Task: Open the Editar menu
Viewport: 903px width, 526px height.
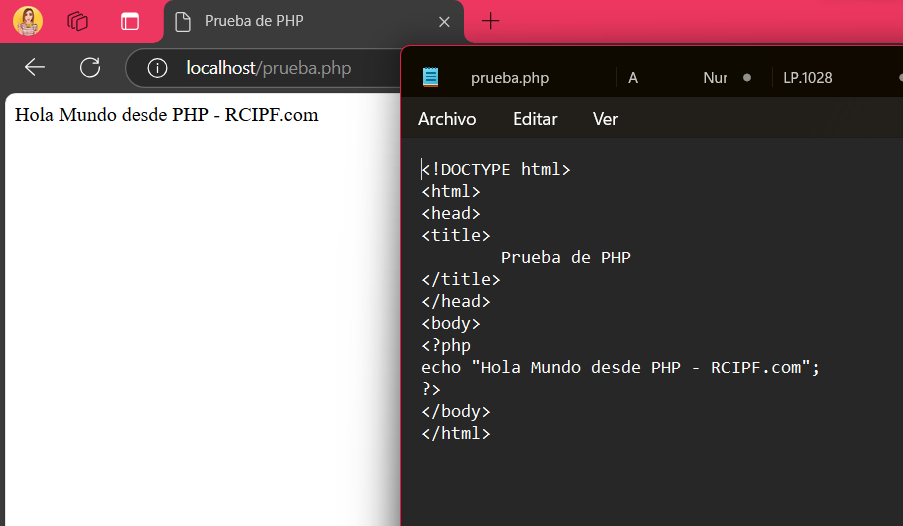Action: [535, 119]
